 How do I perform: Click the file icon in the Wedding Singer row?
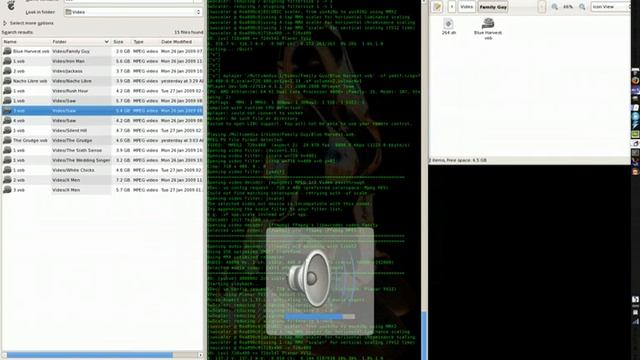7,160
